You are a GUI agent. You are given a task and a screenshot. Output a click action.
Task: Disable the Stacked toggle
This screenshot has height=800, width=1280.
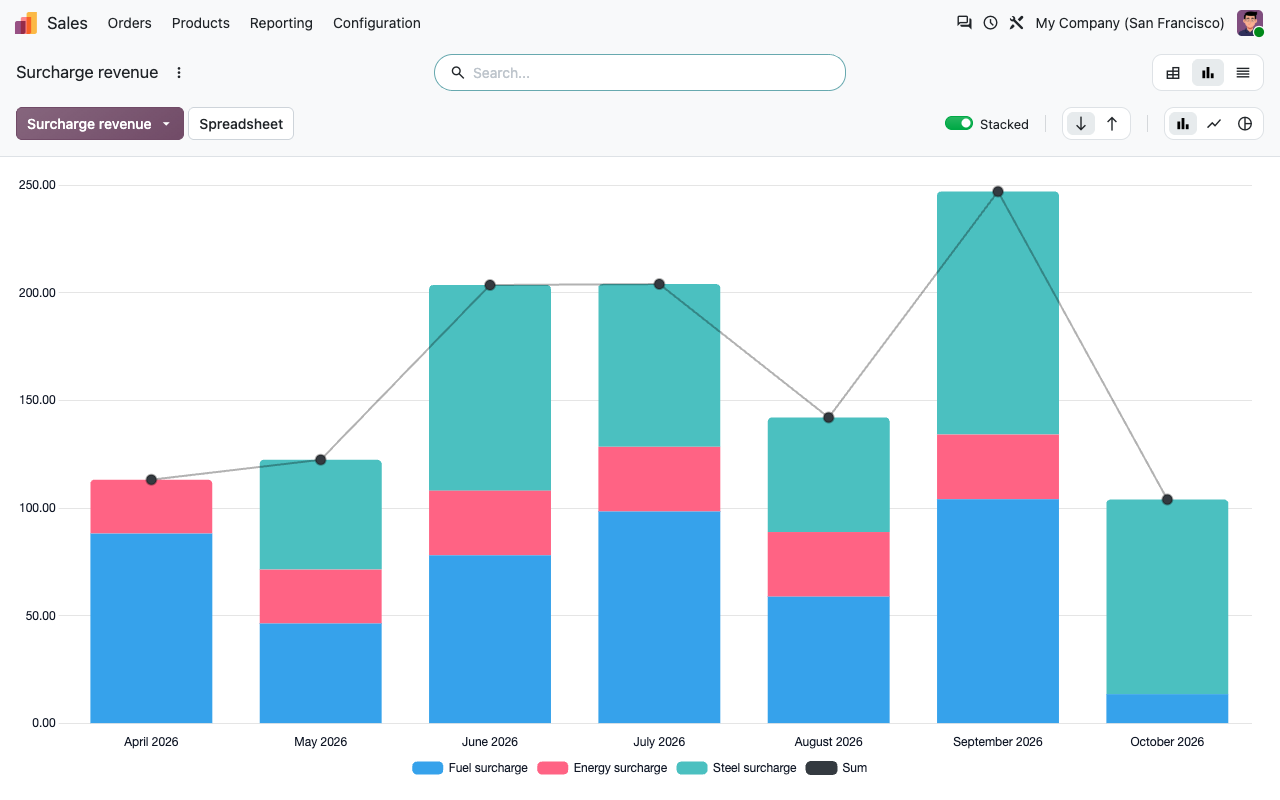[x=959, y=123]
